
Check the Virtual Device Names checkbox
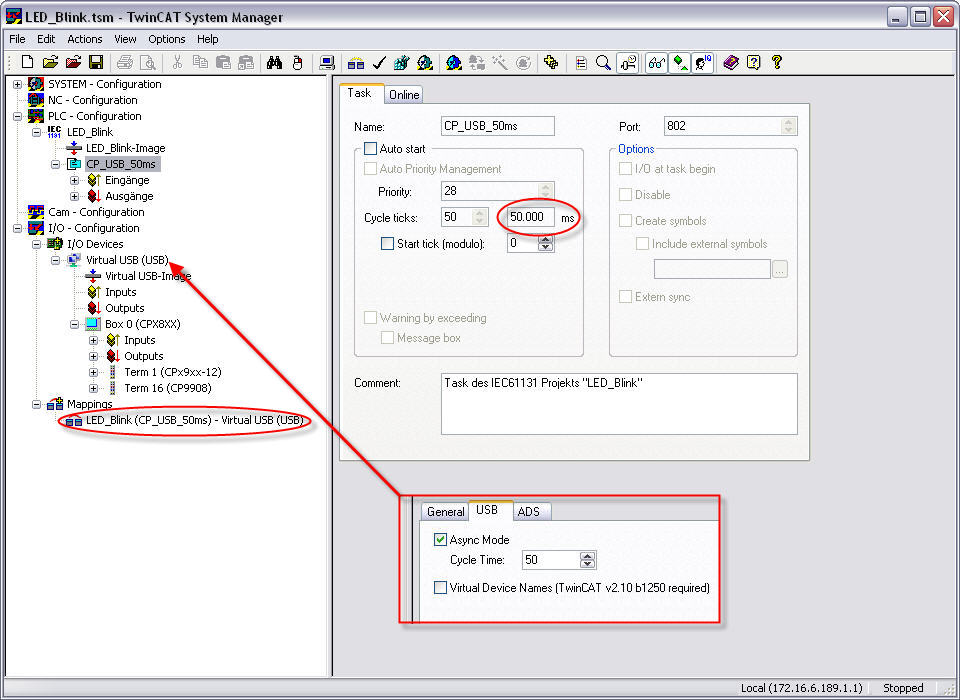coord(440,587)
